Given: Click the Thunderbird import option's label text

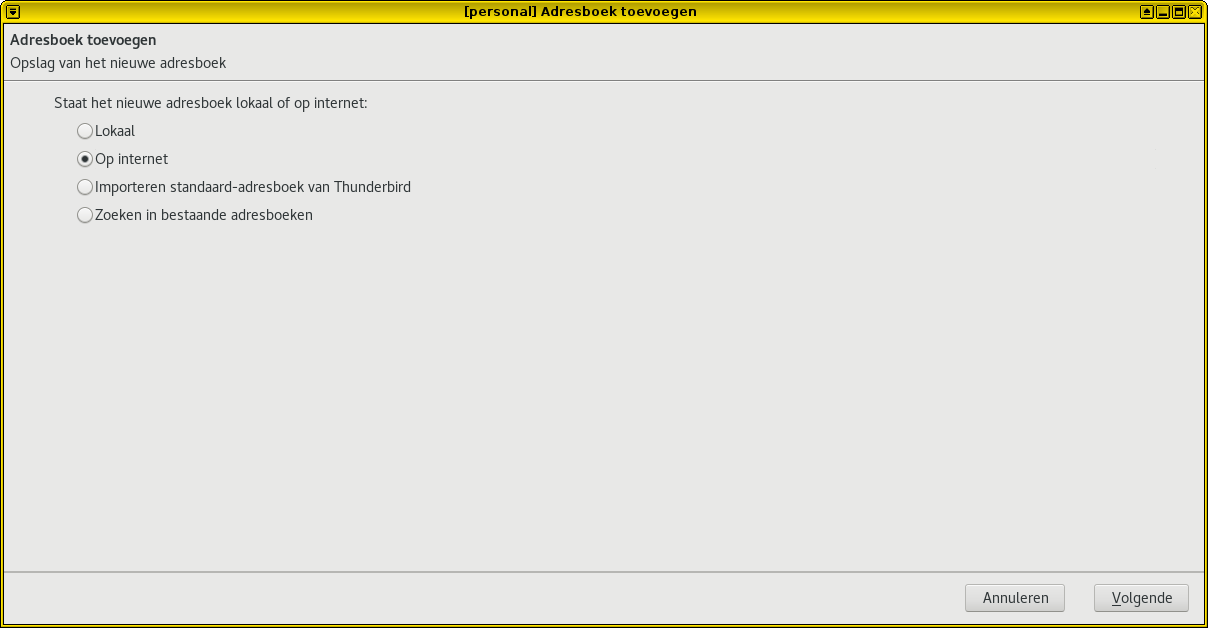Looking at the screenshot, I should tap(253, 187).
